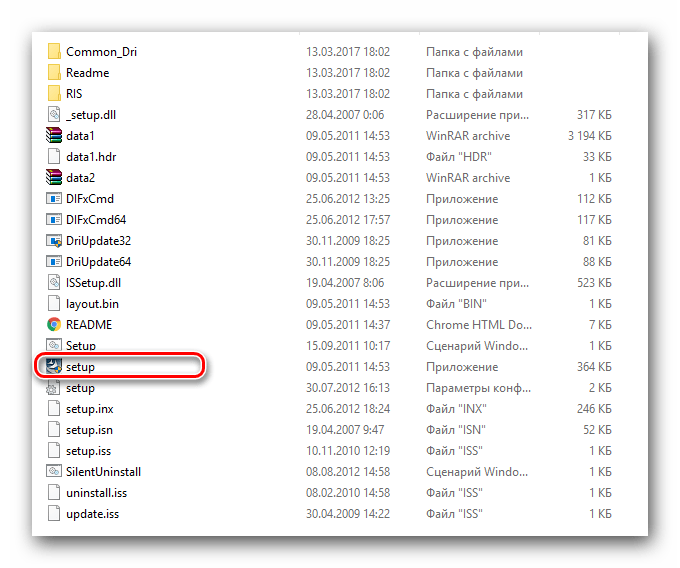The width and height of the screenshot is (680, 568).
Task: Select the type "Файл "INX""
Action: pyautogui.click(x=456, y=408)
